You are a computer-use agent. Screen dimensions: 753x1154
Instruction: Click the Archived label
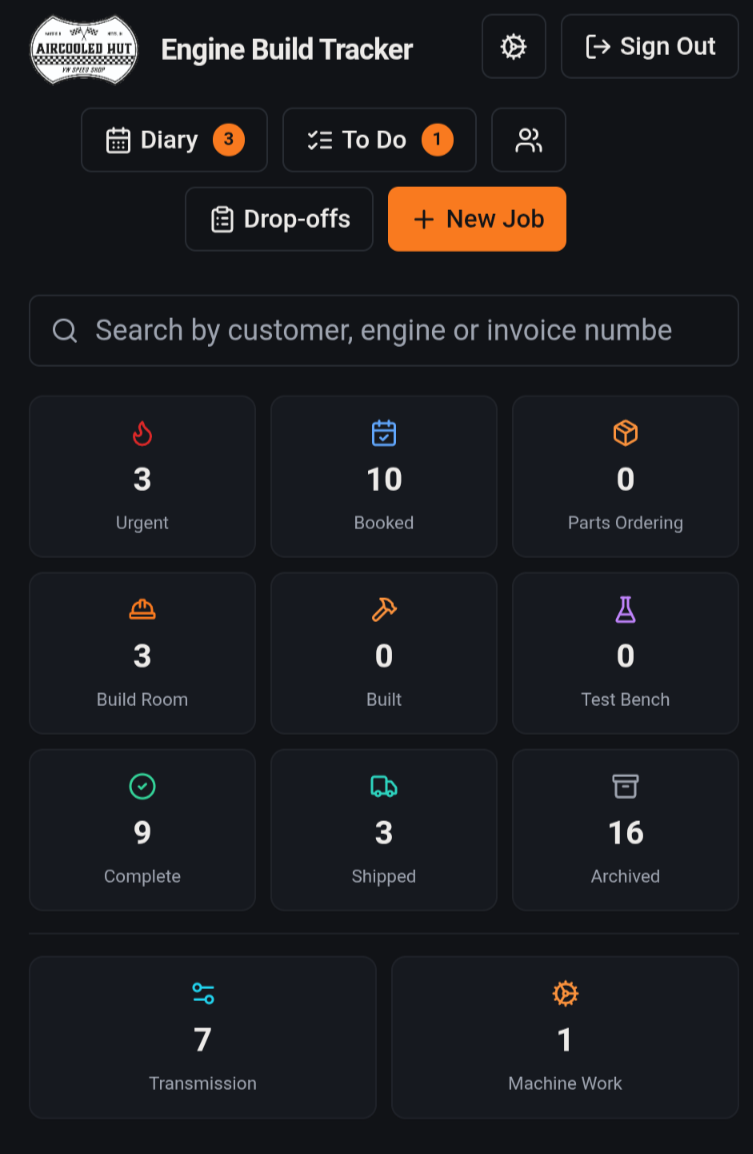point(626,877)
